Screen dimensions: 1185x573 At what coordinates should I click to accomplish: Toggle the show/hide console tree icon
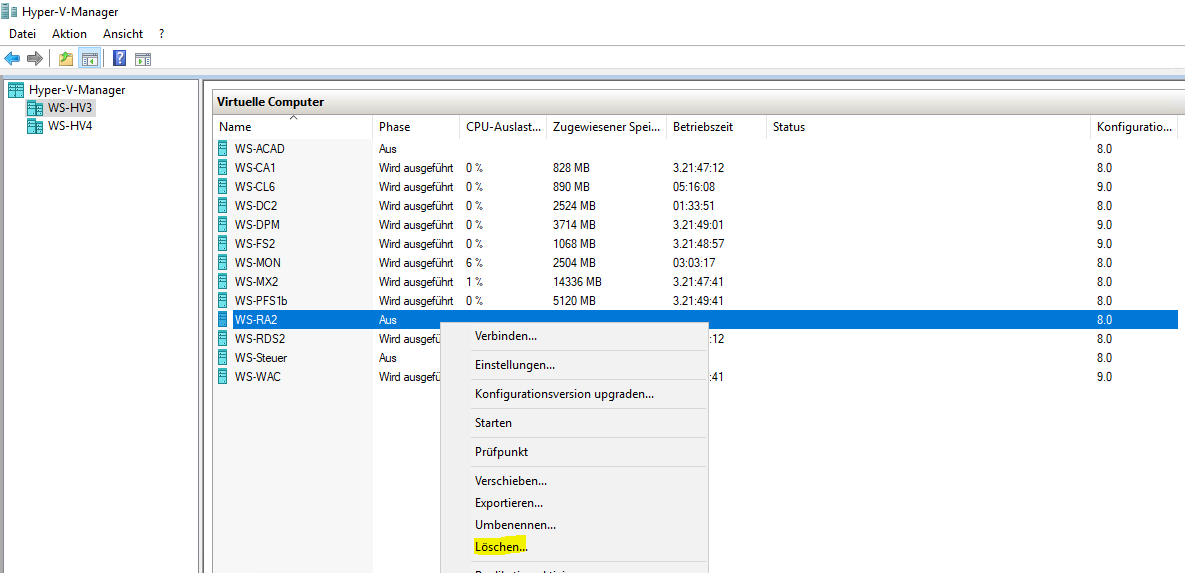90,58
